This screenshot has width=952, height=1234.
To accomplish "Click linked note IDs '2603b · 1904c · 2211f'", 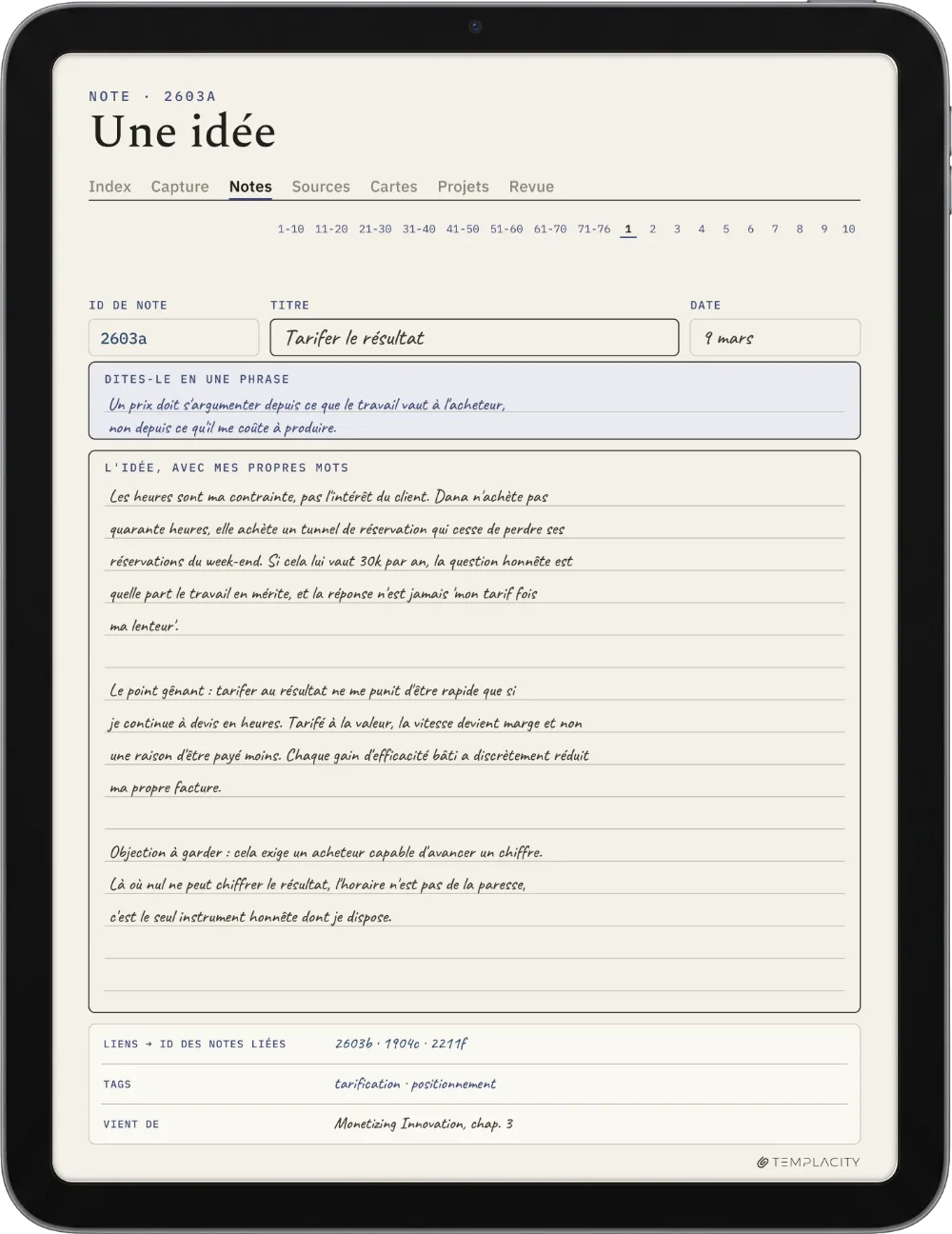I will [x=401, y=1044].
